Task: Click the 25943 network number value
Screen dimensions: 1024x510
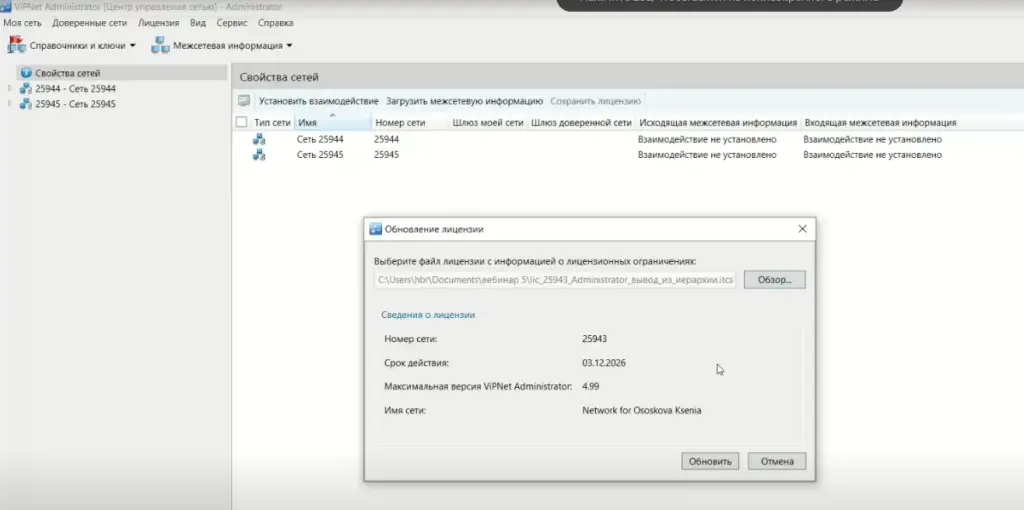Action: [x=594, y=339]
